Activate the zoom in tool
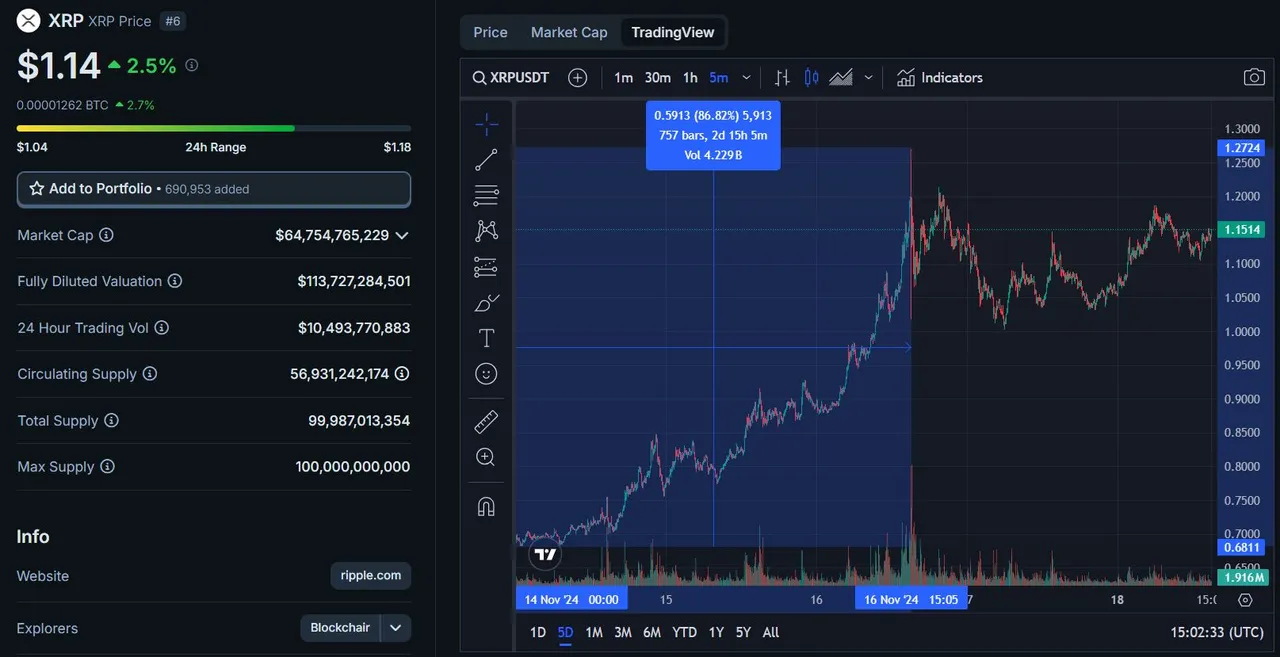This screenshot has height=657, width=1280. coord(486,457)
